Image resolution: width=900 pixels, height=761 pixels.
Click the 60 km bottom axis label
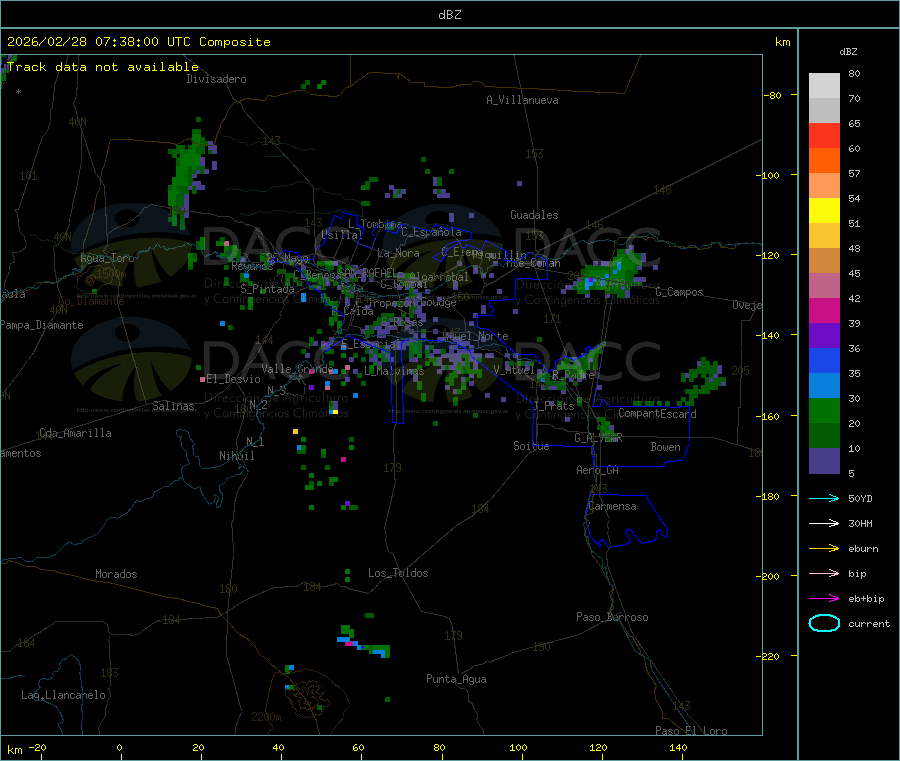358,747
